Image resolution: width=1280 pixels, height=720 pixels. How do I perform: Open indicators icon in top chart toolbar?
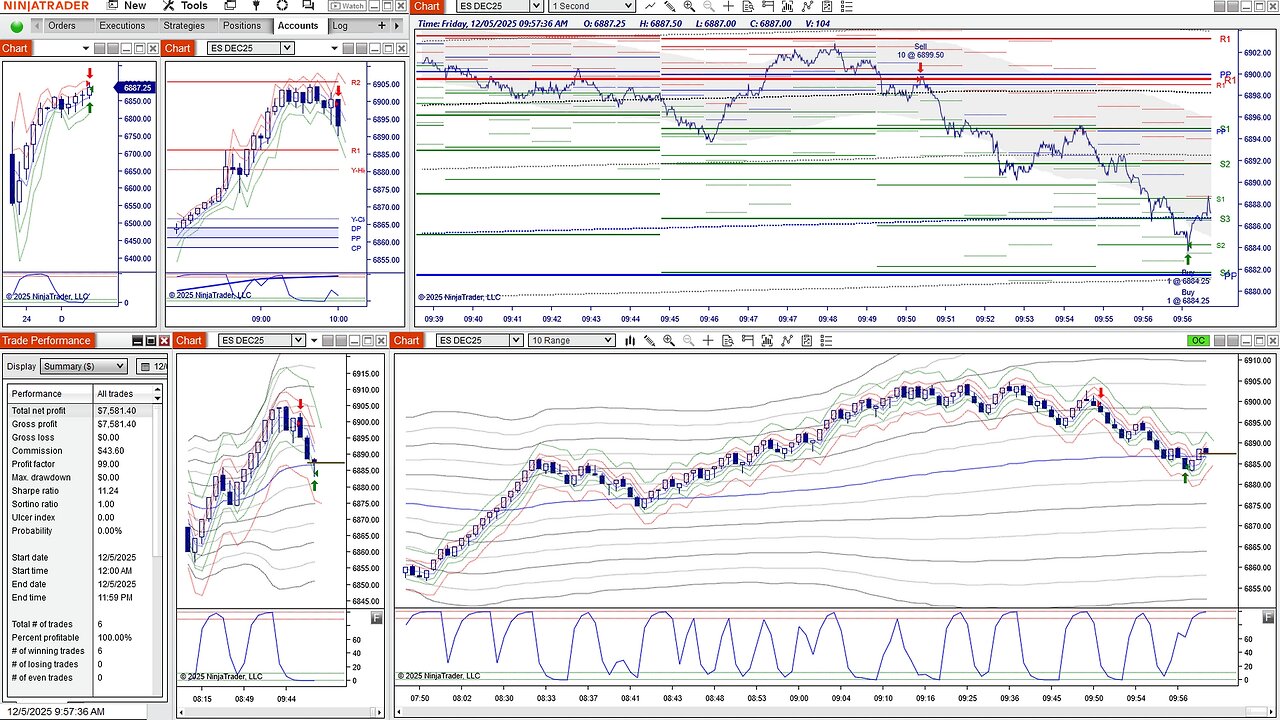pos(786,6)
